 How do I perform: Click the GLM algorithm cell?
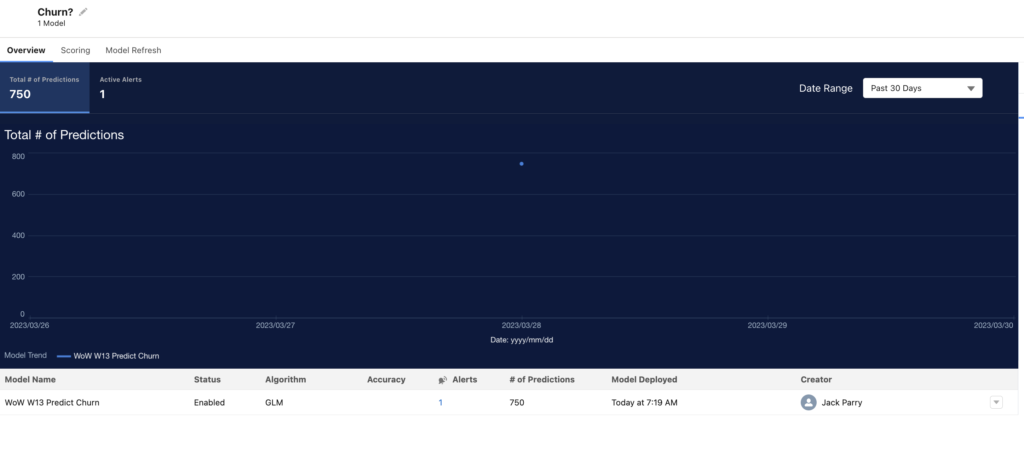[274, 403]
